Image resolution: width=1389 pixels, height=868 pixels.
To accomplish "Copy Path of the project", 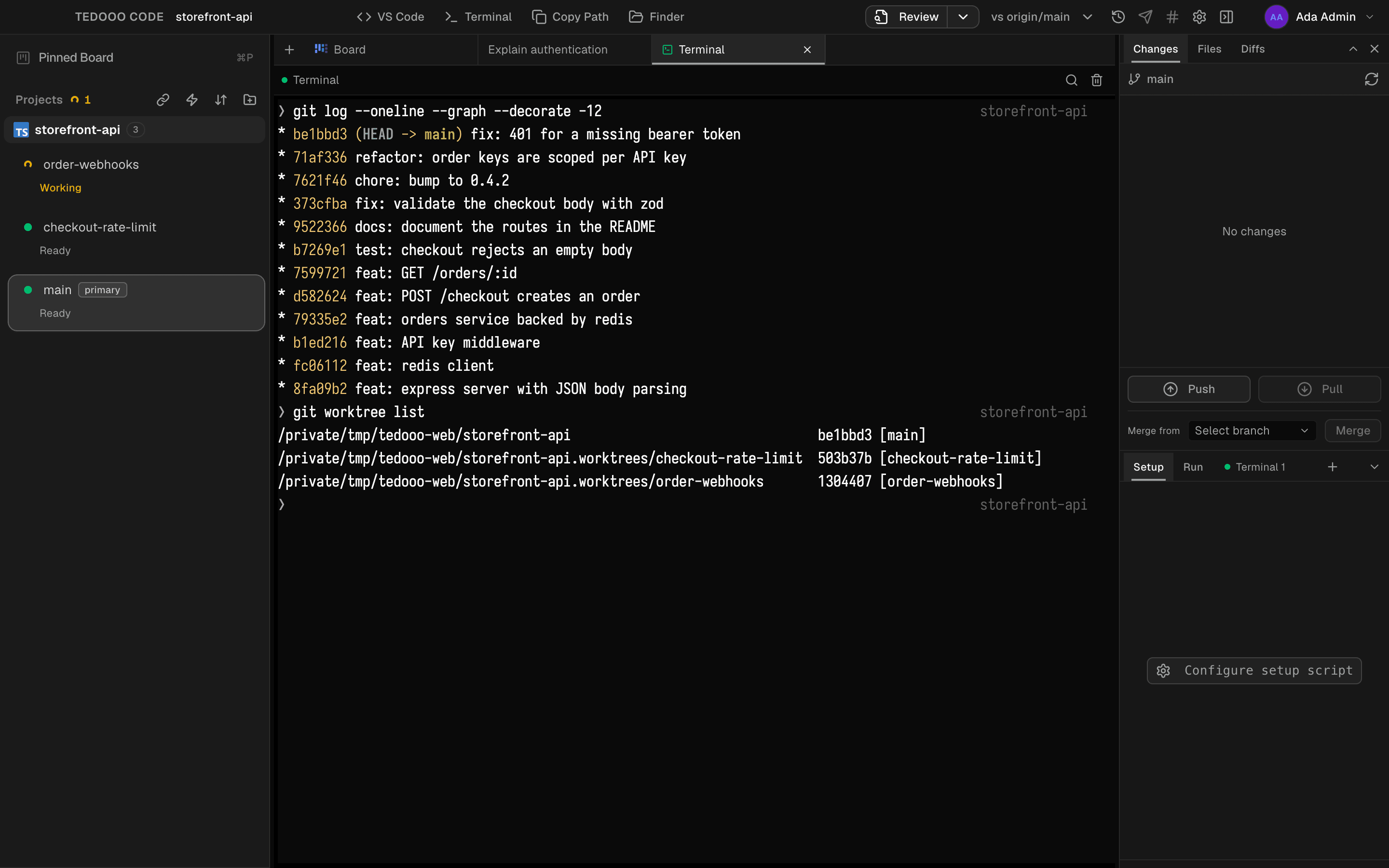I will (x=570, y=17).
